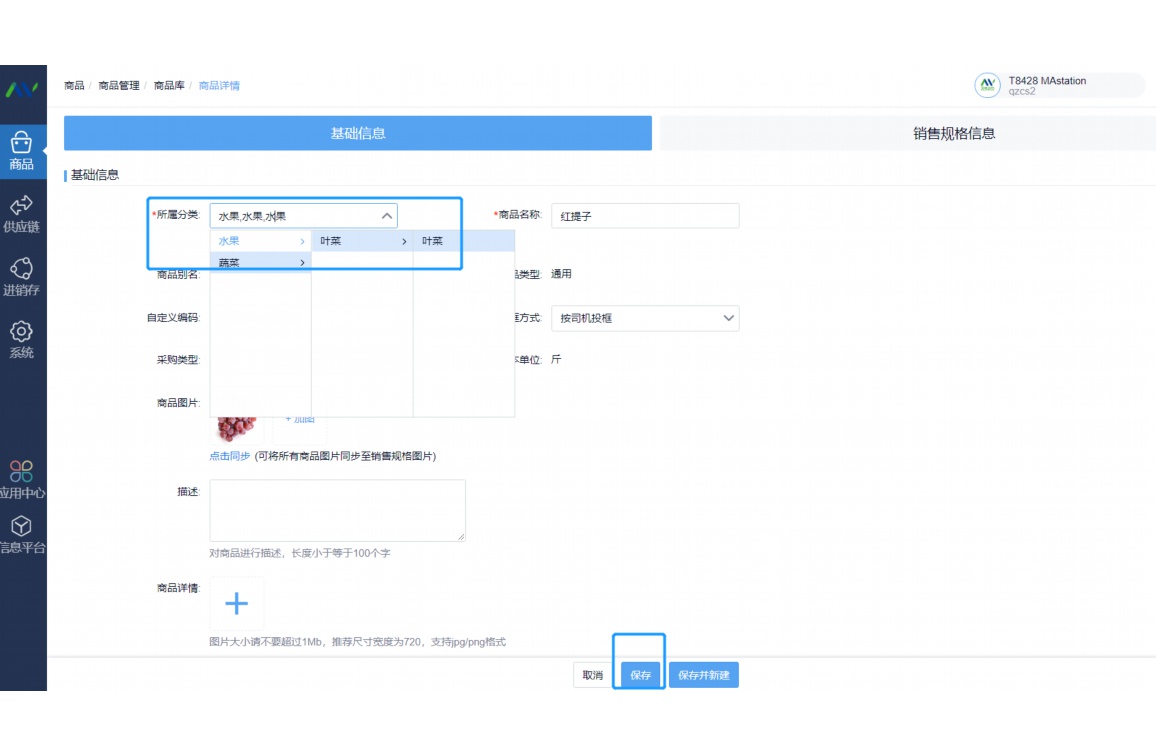The image size is (1156, 756).
Task: Click the green logo at sidebar top
Action: point(22,89)
